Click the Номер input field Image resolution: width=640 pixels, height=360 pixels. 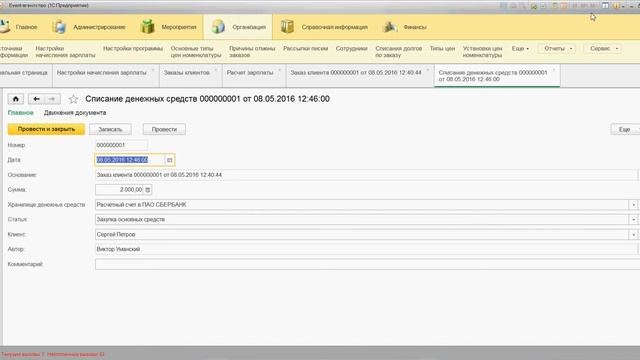coord(121,145)
